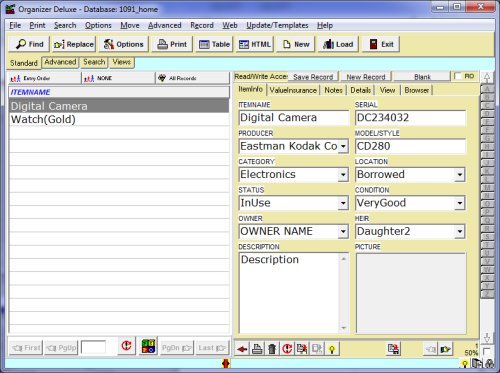Open the Move menu

pyautogui.click(x=130, y=25)
